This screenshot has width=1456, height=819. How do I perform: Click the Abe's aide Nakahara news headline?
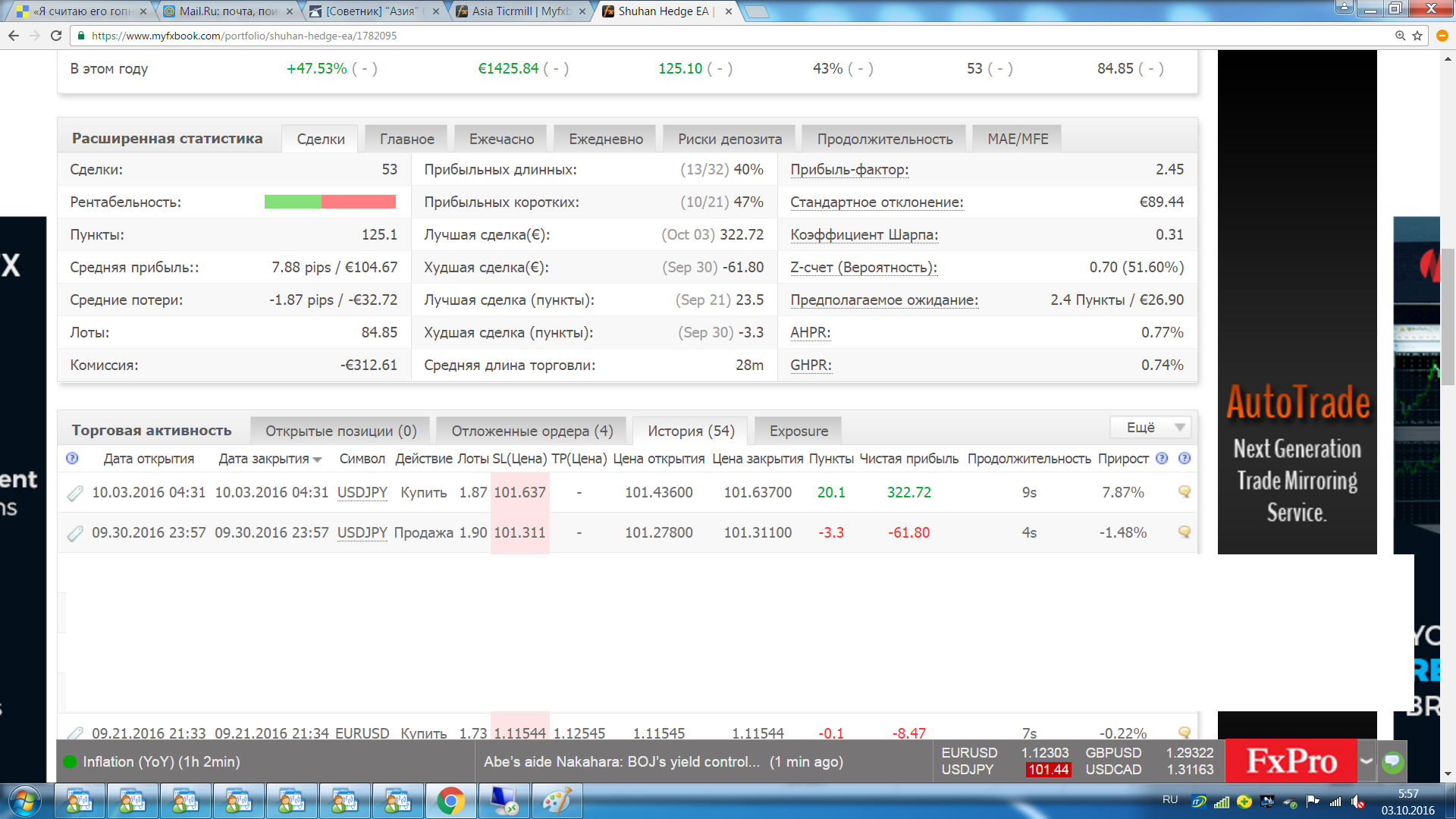click(621, 761)
